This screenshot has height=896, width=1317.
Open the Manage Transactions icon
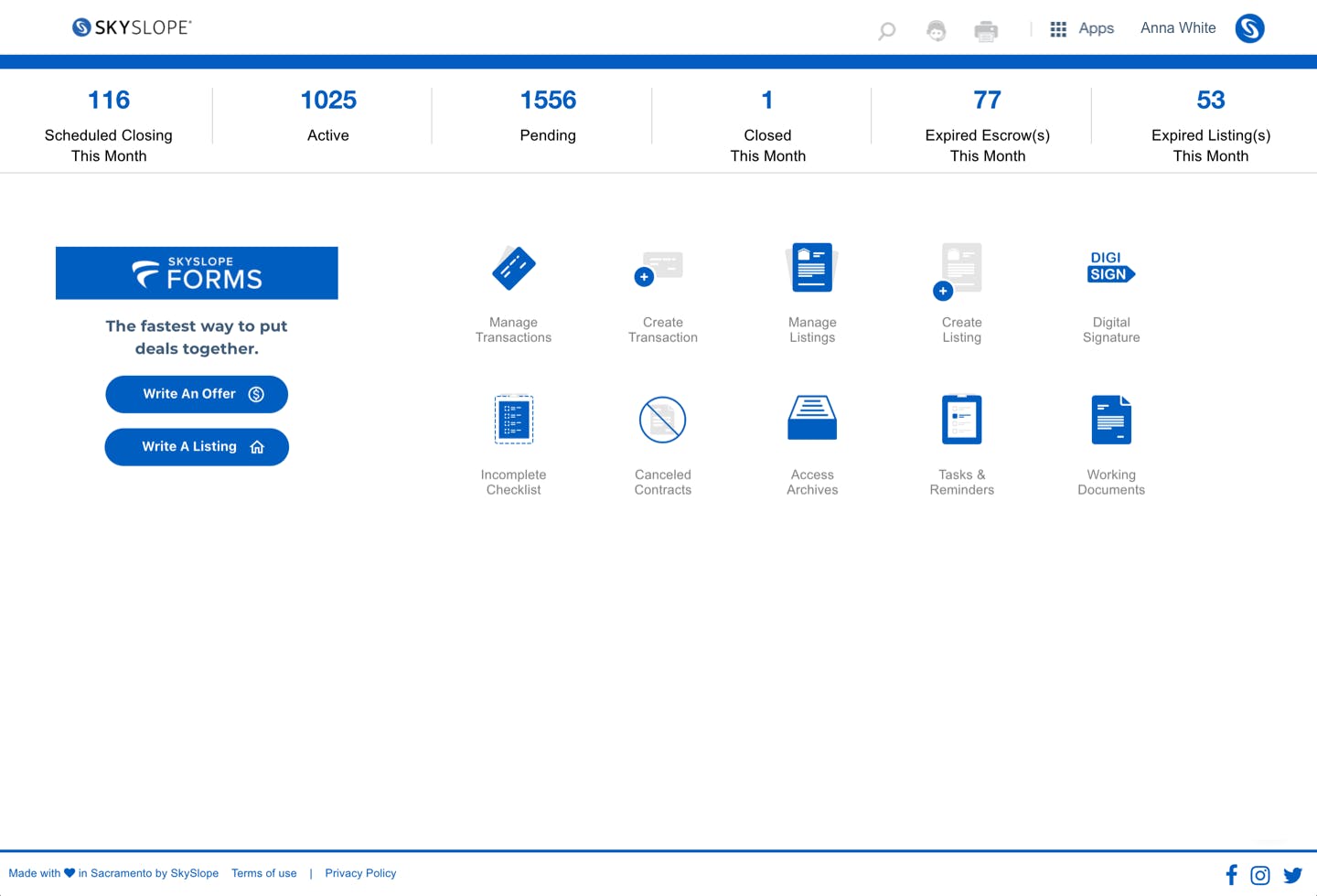tap(514, 268)
